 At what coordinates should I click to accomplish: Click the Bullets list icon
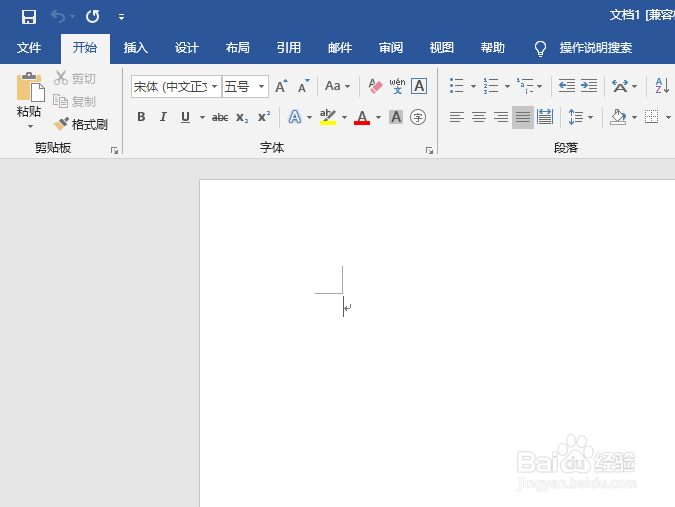click(456, 86)
